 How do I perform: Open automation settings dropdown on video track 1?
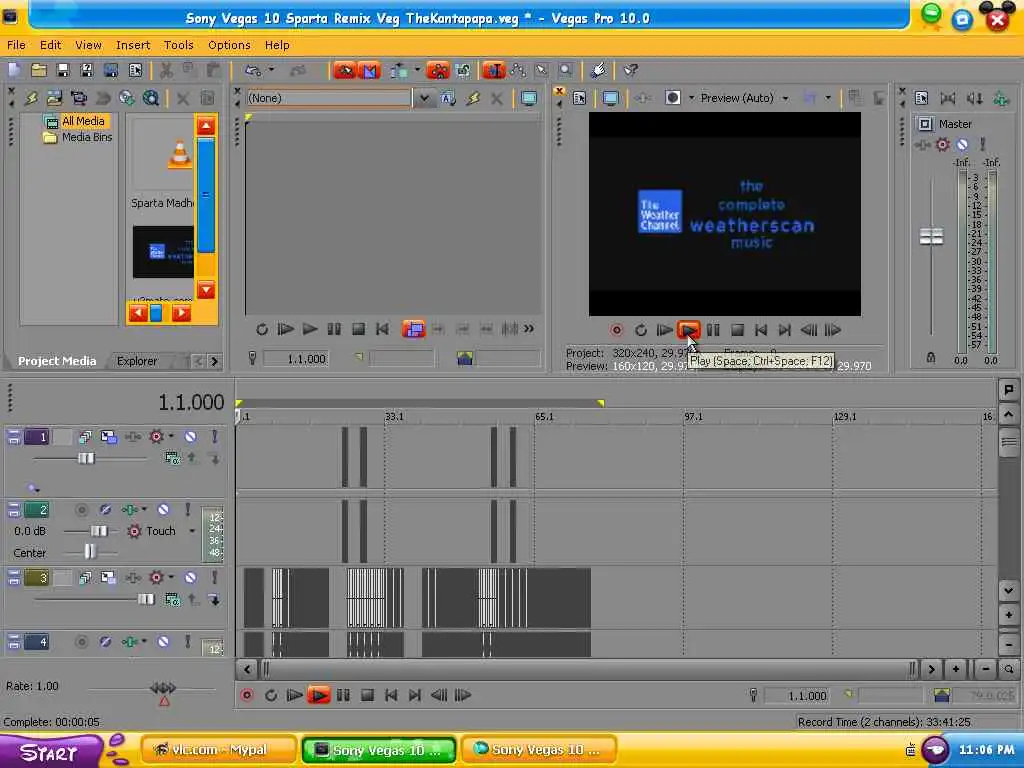pyautogui.click(x=171, y=436)
